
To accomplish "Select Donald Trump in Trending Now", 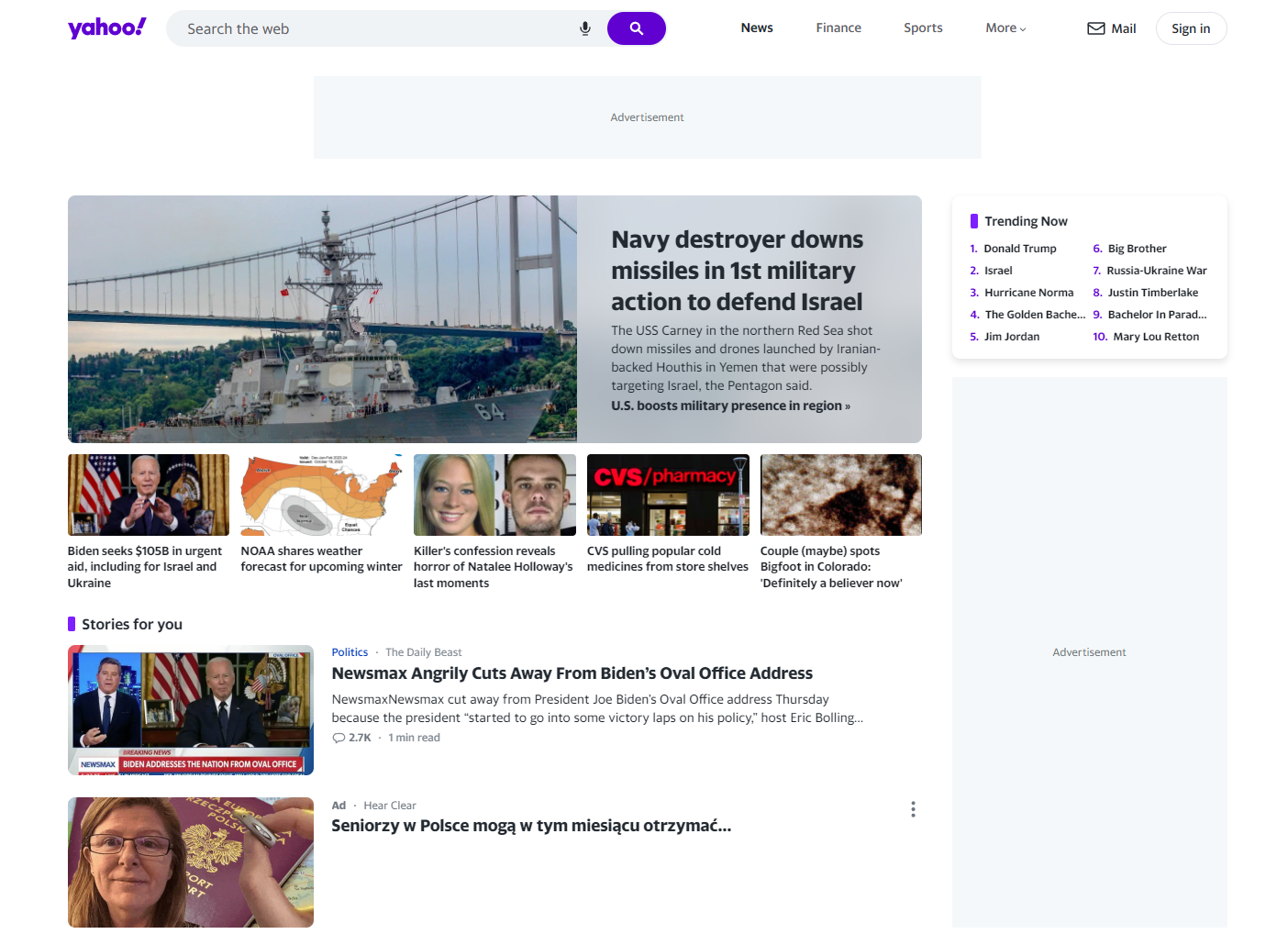I will click(x=1019, y=249).
